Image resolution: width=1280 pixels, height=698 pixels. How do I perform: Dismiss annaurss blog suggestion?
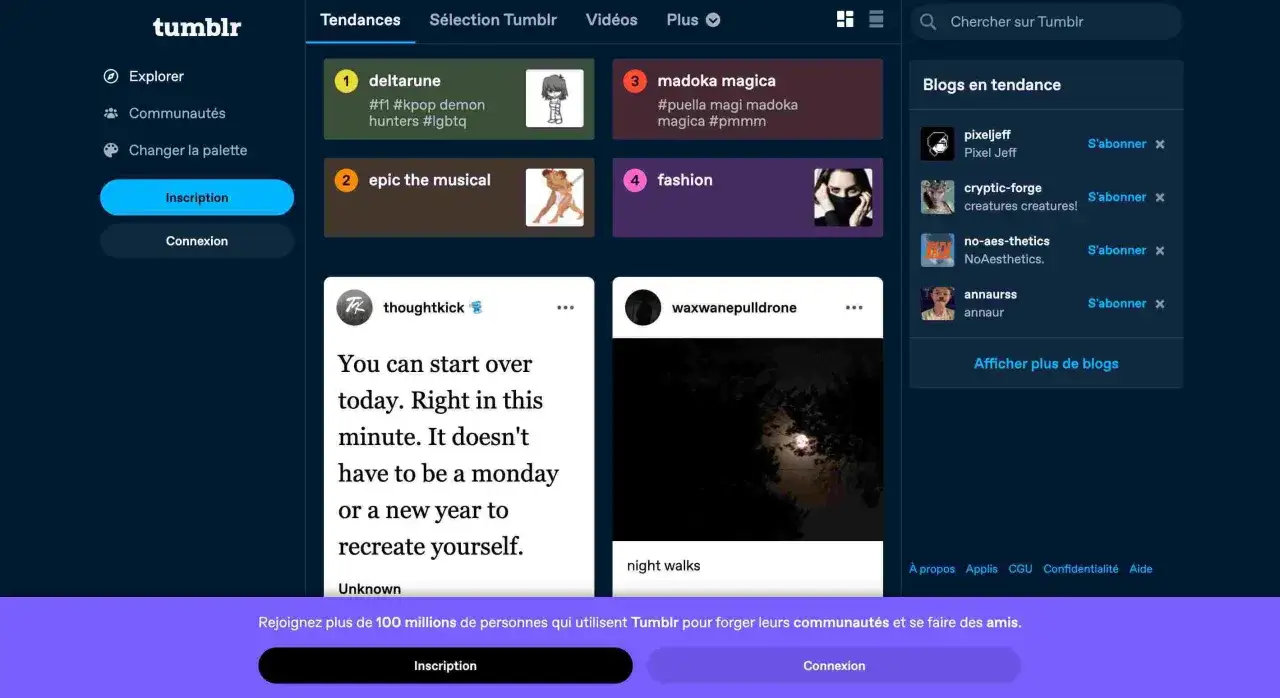[1160, 303]
